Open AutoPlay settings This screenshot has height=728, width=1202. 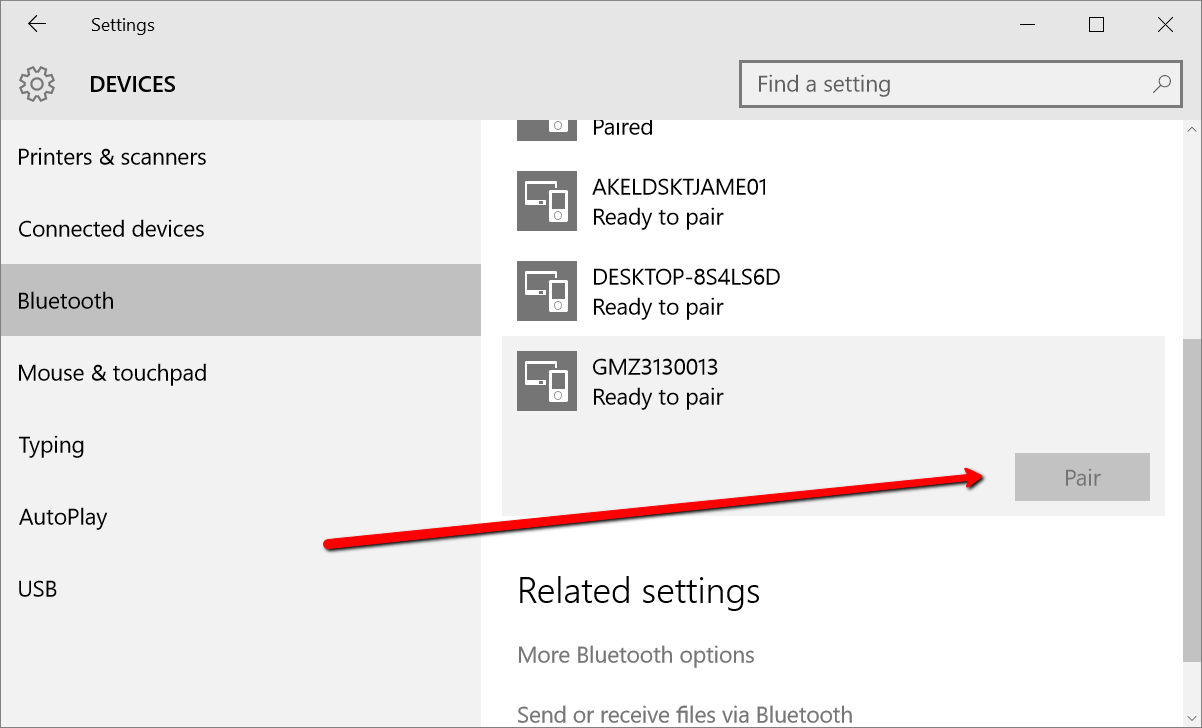(x=62, y=517)
